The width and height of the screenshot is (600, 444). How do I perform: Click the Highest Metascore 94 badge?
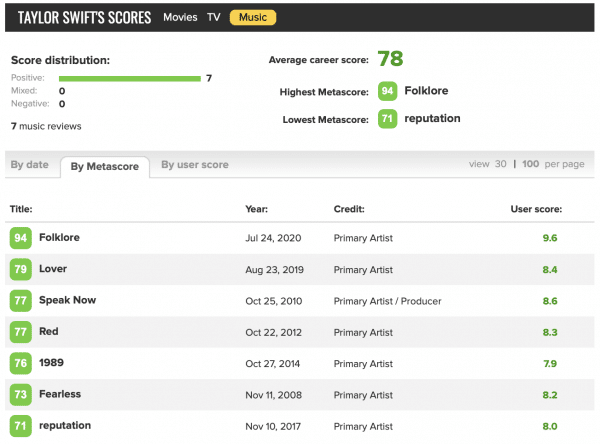(x=387, y=92)
